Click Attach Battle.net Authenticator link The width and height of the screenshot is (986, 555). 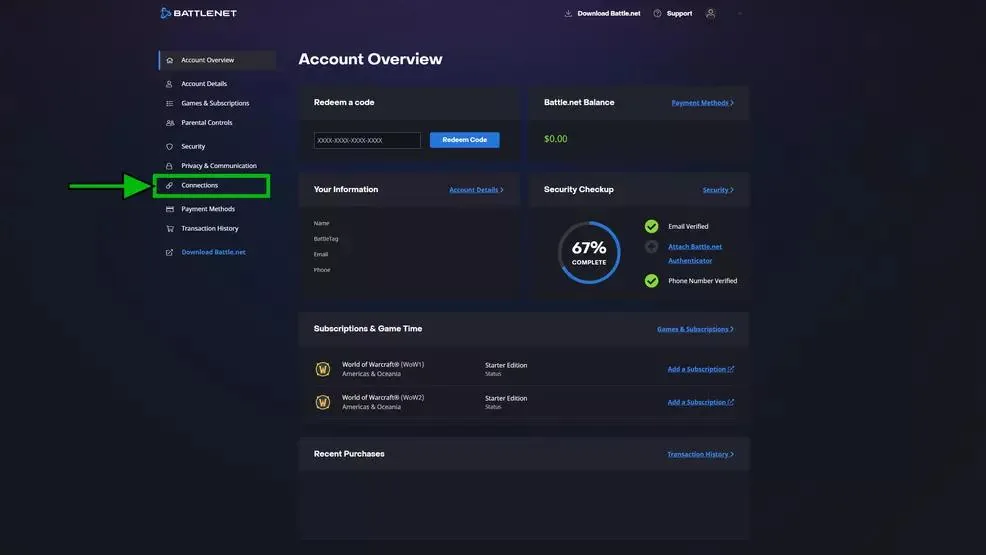pyautogui.click(x=694, y=253)
